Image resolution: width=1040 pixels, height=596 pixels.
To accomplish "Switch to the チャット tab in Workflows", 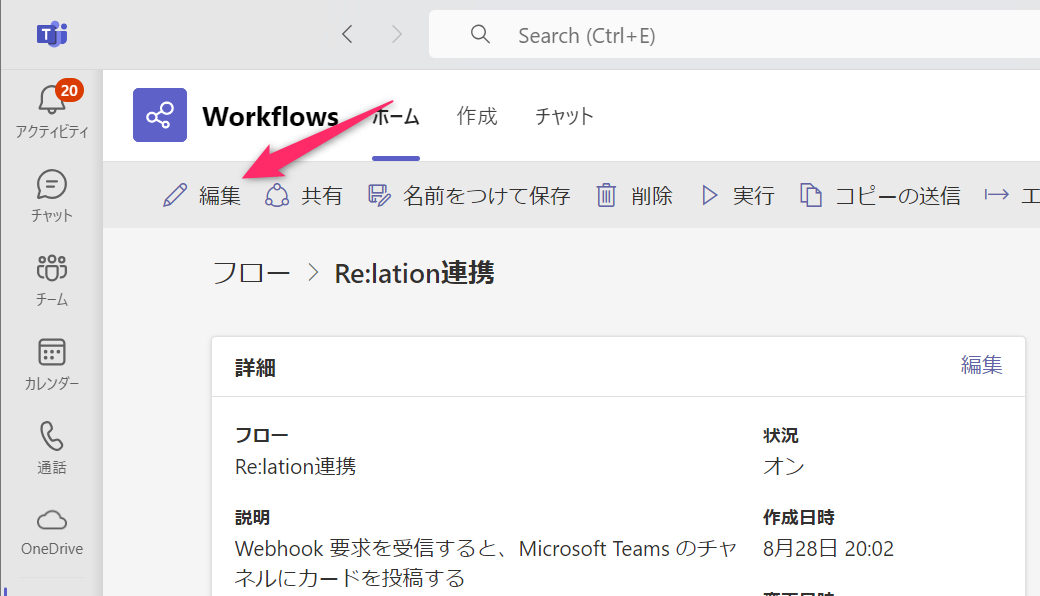I will point(564,117).
